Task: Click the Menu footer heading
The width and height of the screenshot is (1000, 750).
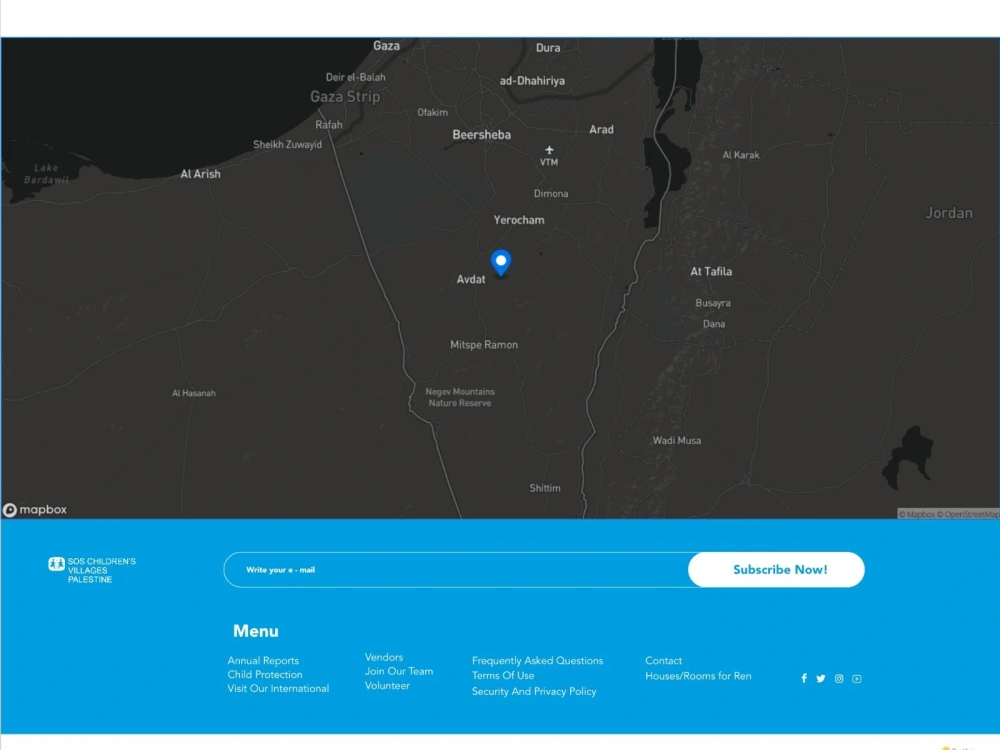Action: tap(256, 631)
